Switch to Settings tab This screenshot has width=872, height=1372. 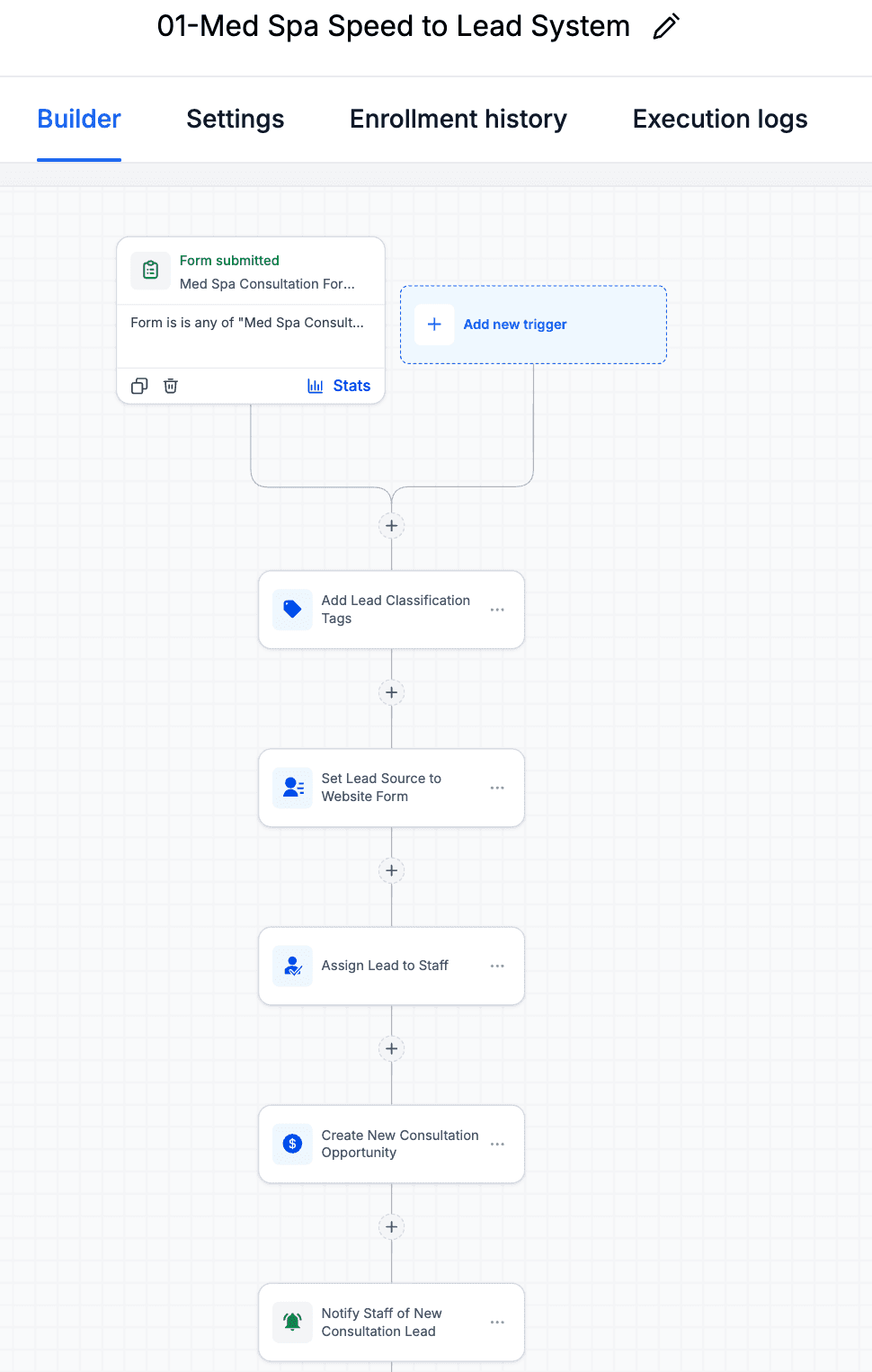pyautogui.click(x=236, y=120)
